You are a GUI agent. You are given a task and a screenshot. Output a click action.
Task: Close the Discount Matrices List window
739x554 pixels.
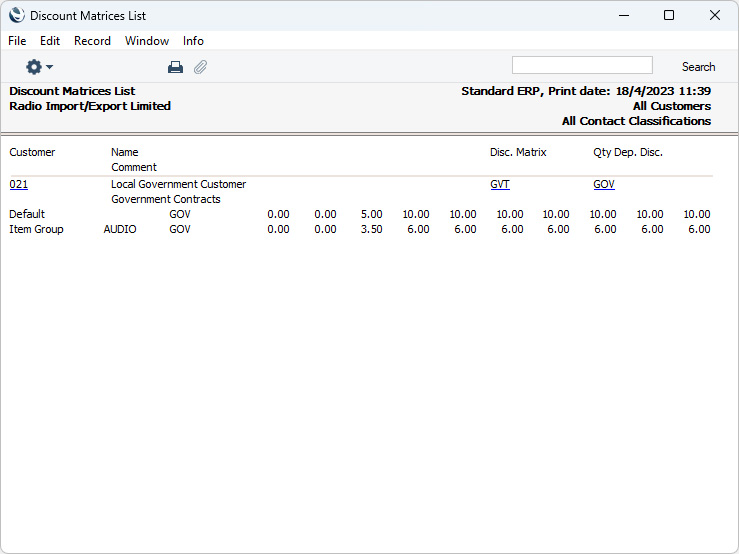tap(714, 16)
